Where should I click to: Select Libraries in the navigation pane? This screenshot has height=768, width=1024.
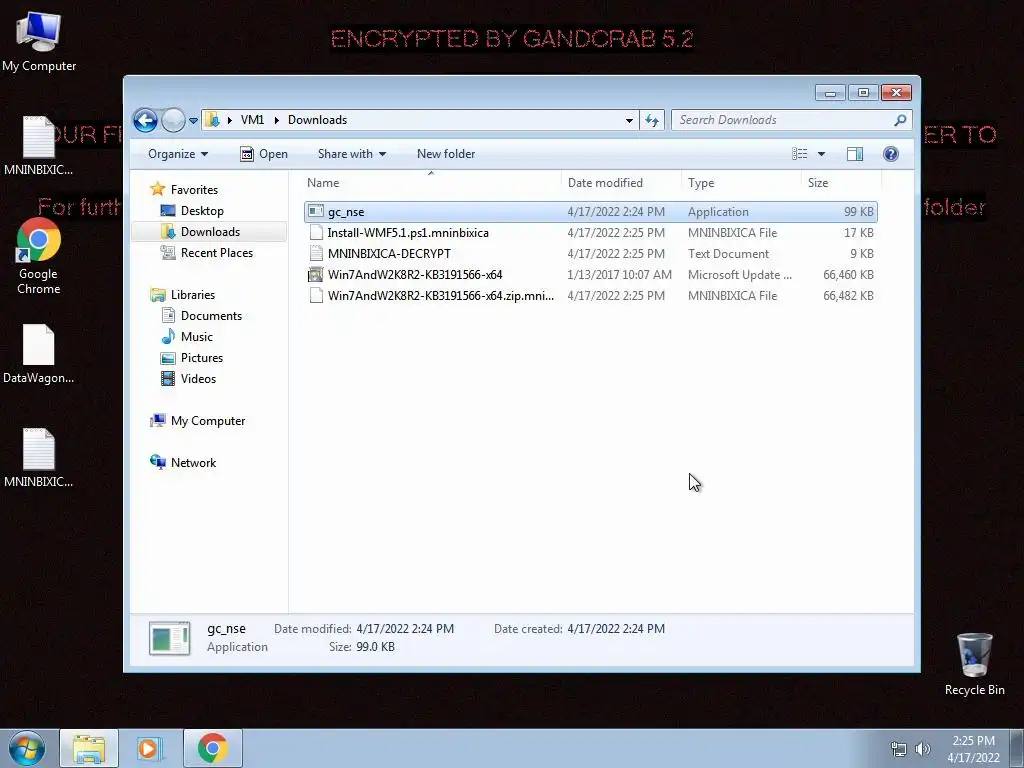point(193,295)
